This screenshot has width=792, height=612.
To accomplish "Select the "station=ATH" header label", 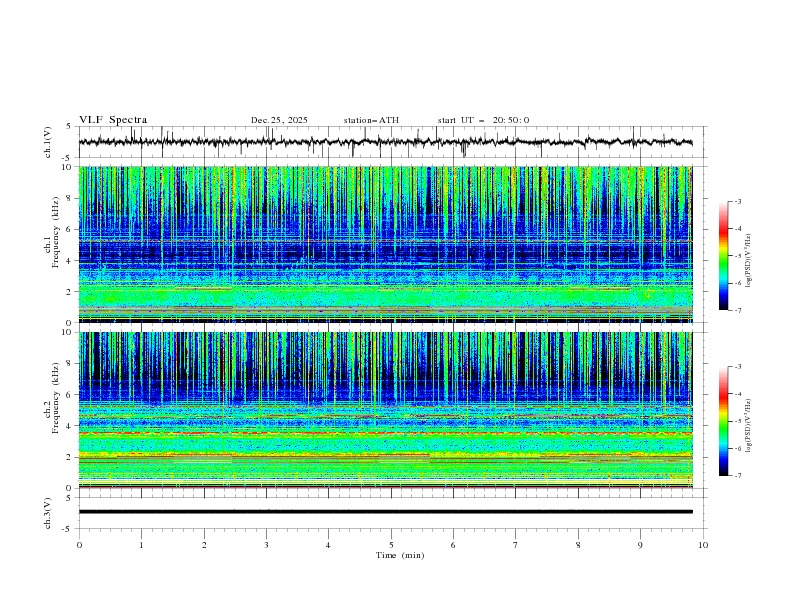I will 371,120.
